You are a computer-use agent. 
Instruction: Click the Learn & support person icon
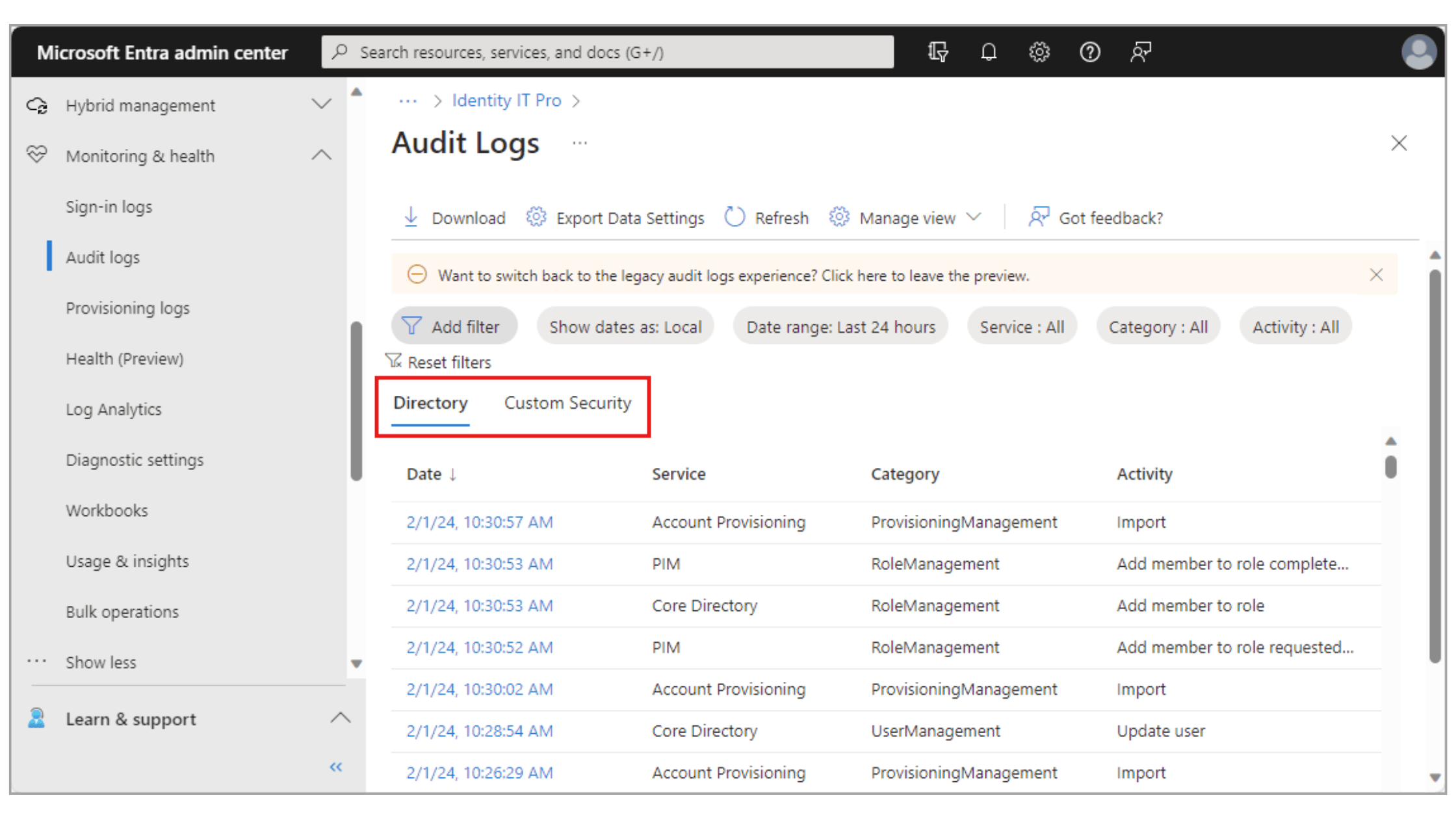point(37,718)
